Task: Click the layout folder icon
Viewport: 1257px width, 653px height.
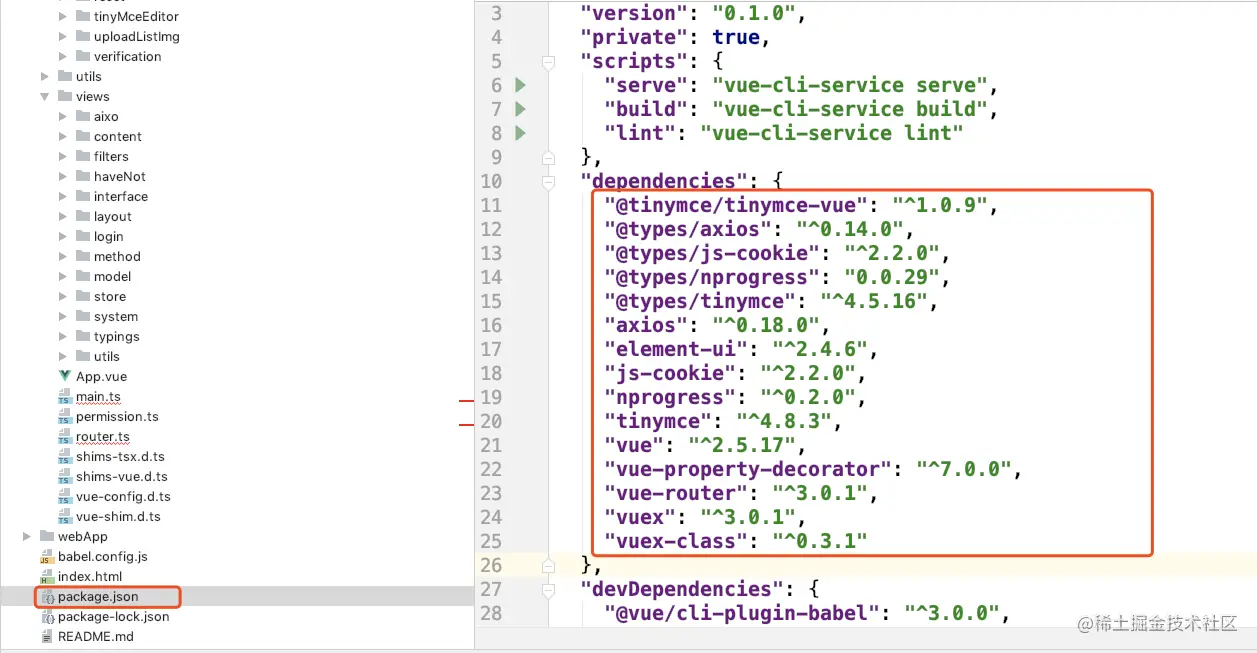Action: (83, 216)
